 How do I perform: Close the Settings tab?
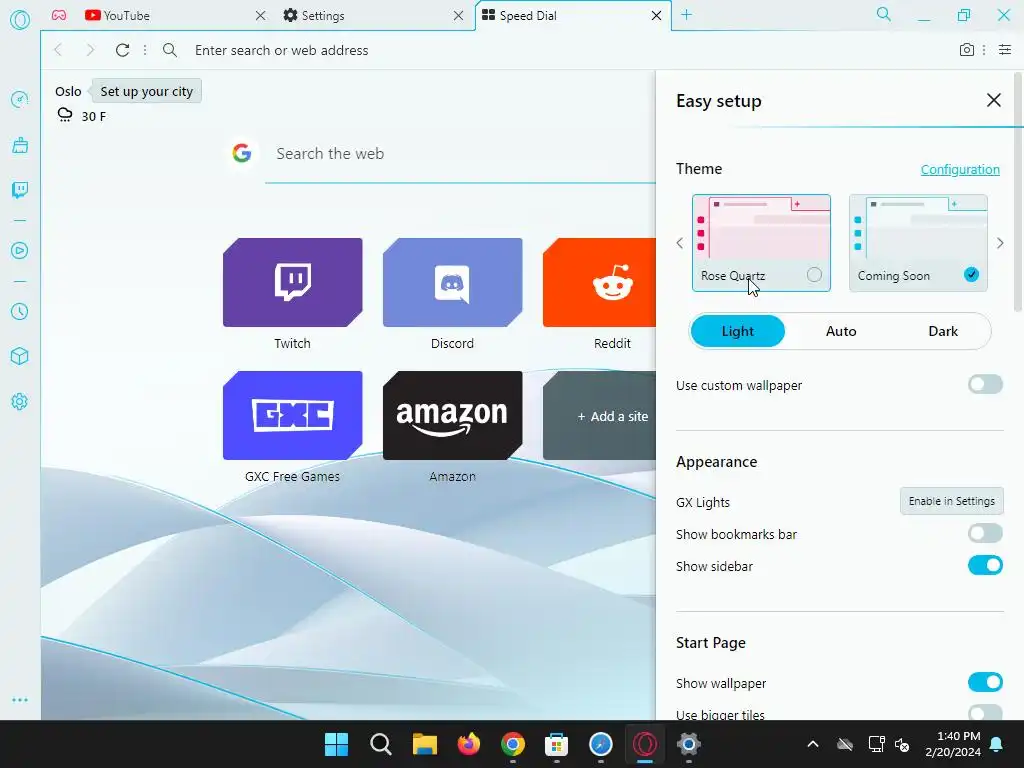458,16
